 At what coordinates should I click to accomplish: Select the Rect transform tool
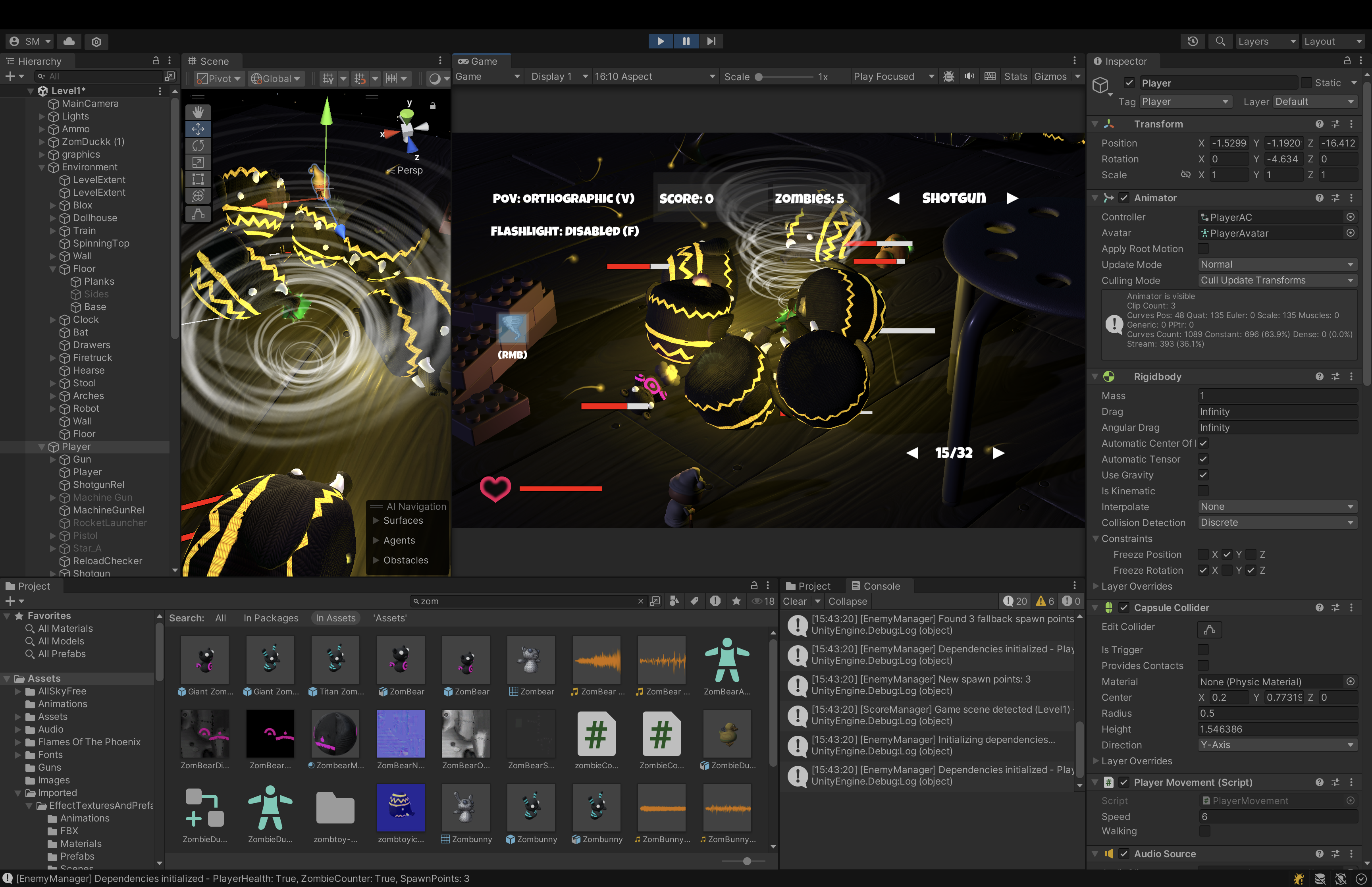[198, 179]
